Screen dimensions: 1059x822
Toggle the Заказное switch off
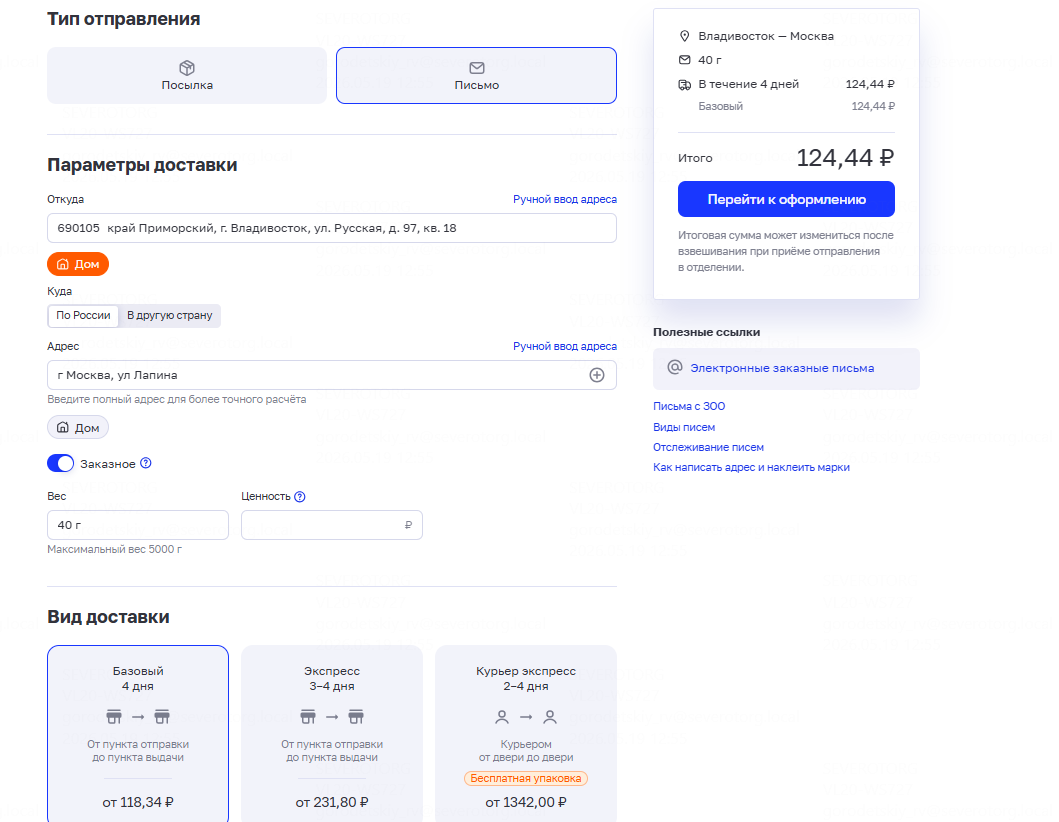coord(60,463)
